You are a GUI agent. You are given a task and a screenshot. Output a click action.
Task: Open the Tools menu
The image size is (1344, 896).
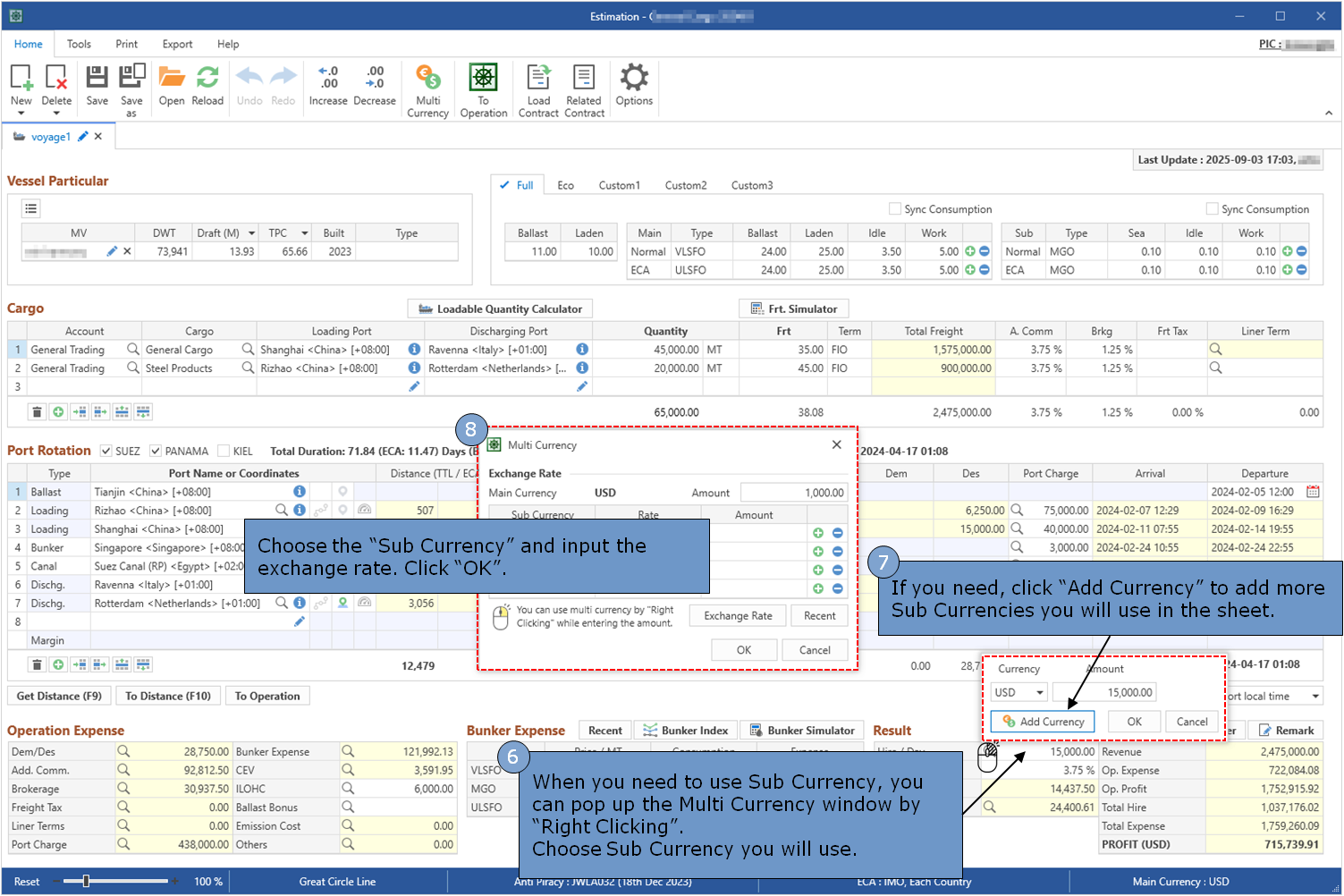coord(79,44)
